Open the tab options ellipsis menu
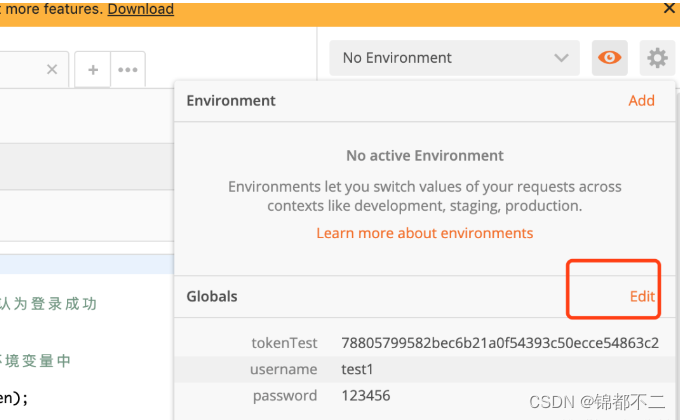This screenshot has height=420, width=680. coord(128,70)
